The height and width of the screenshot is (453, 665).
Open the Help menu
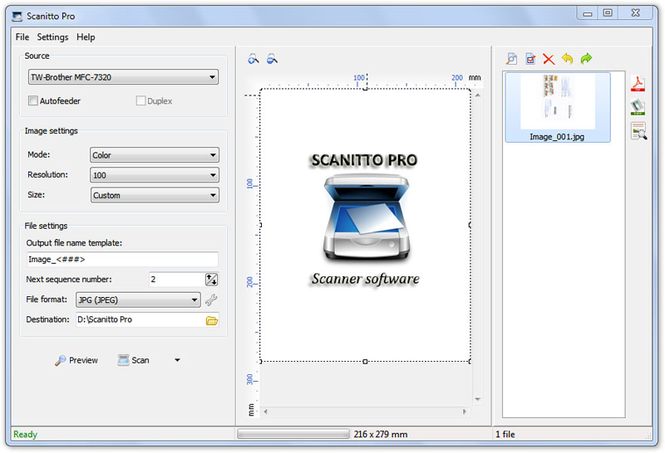[86, 37]
